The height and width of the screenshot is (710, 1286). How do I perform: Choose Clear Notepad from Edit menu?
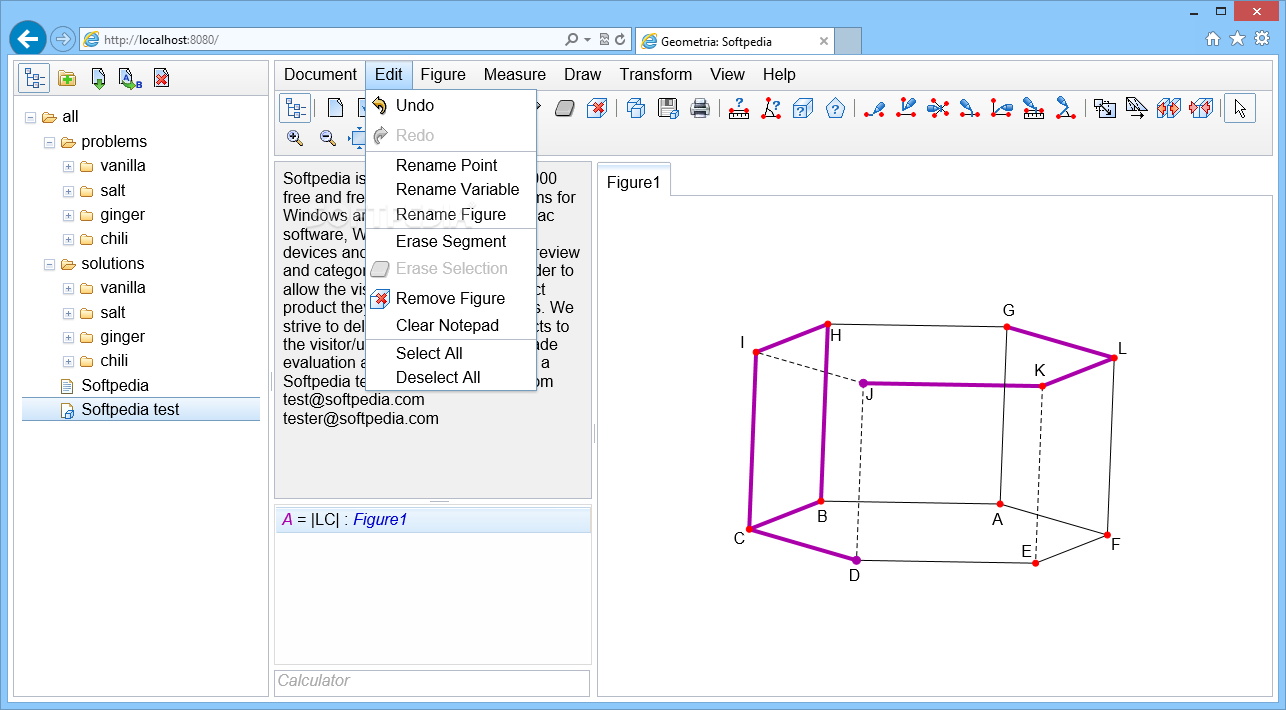pos(452,325)
